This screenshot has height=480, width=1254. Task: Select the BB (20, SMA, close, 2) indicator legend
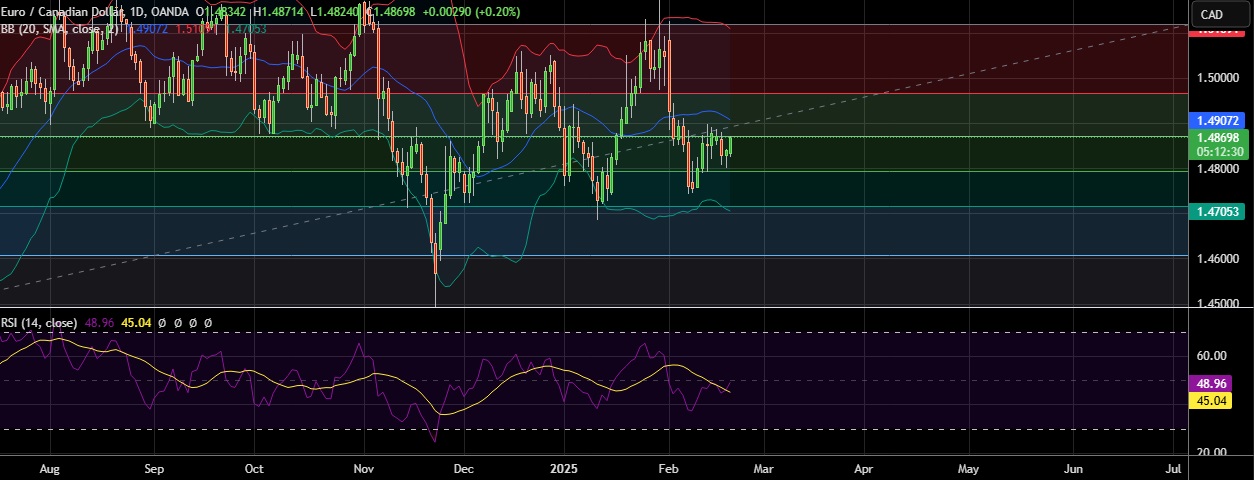point(60,30)
